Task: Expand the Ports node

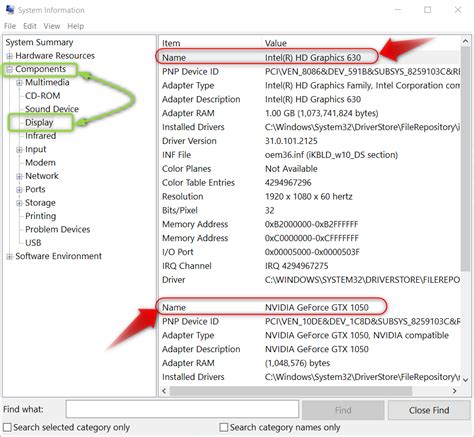Action: [19, 190]
